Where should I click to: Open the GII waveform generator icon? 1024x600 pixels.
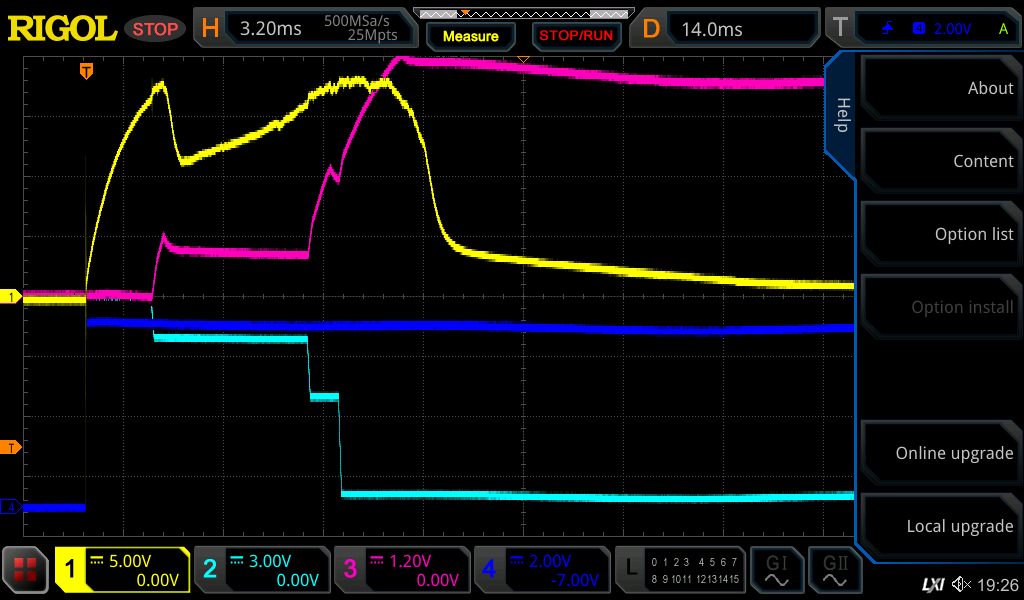coord(835,570)
